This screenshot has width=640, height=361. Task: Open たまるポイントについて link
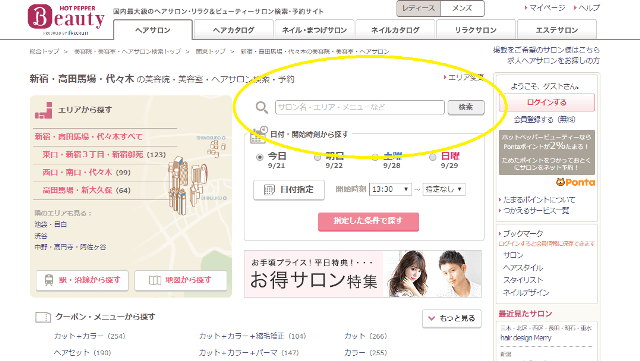pos(539,200)
